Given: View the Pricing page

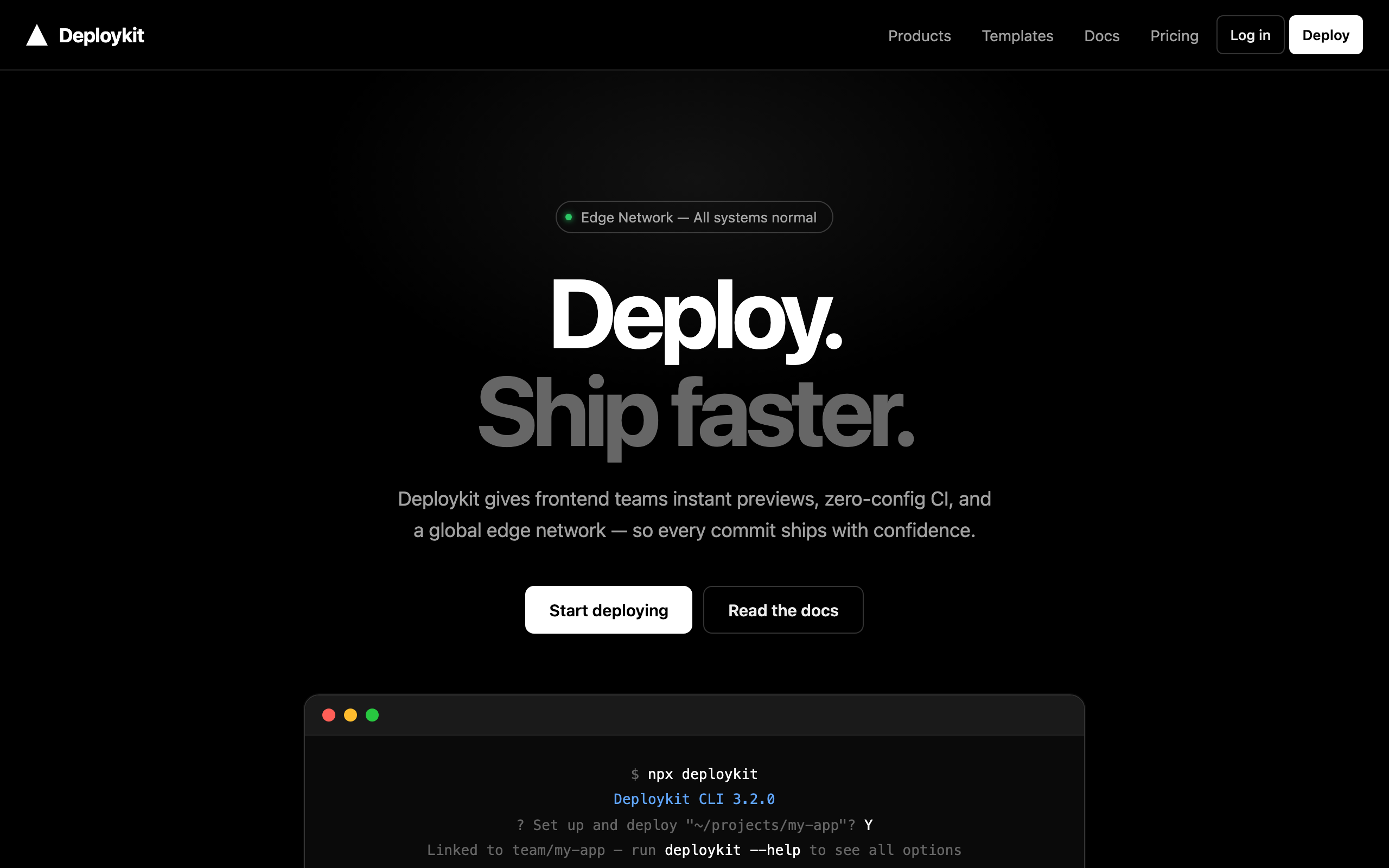Looking at the screenshot, I should (x=1174, y=36).
